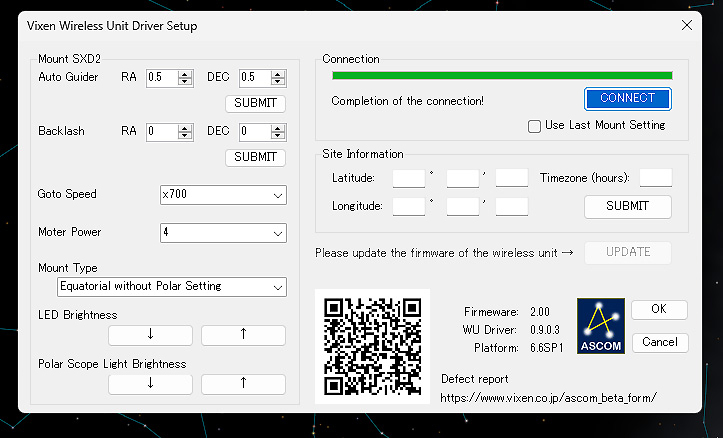Open the vixen.co.jp defect report URL

548,397
